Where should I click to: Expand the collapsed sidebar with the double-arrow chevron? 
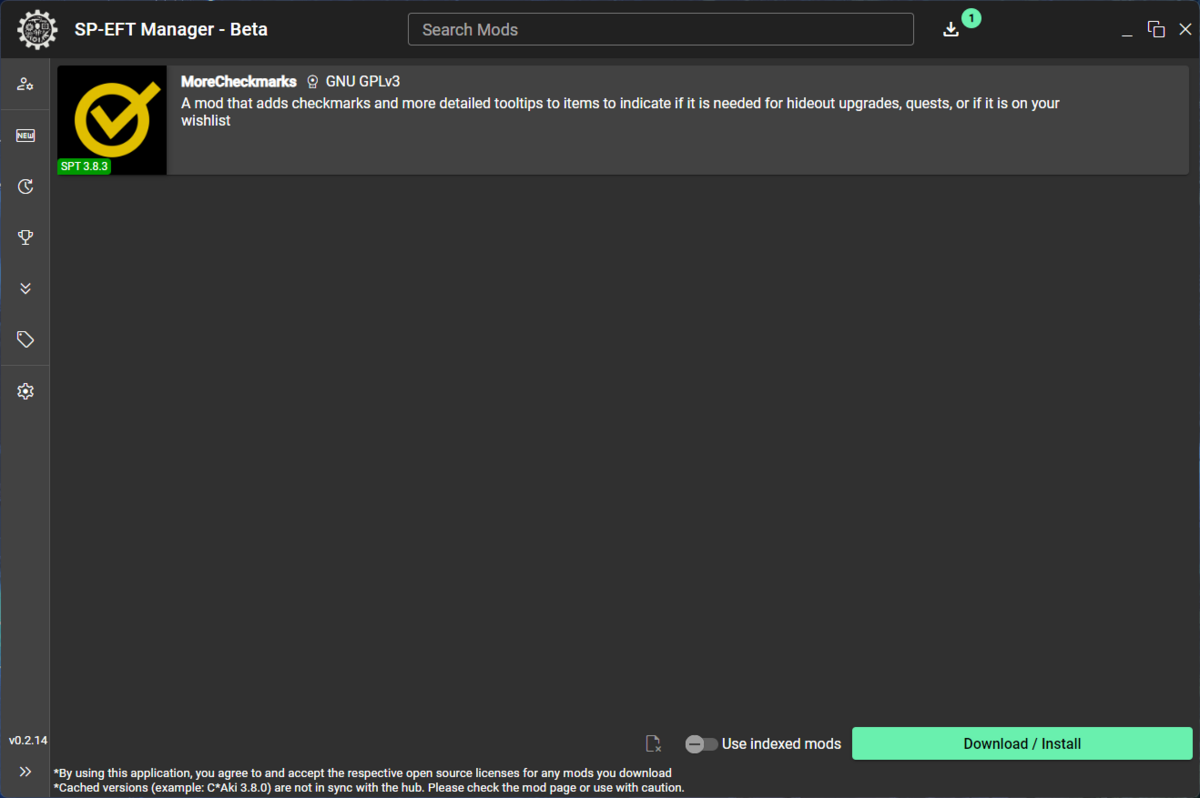25,771
